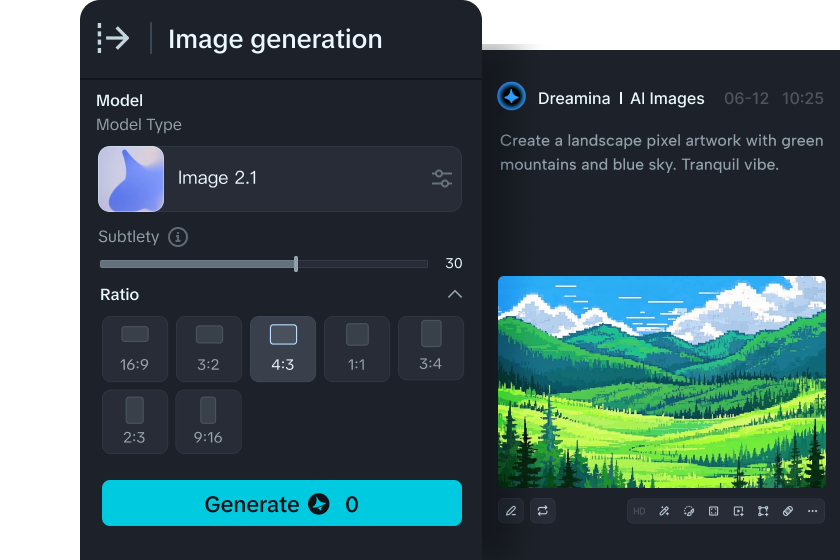
Task: Select 4:3 aspect ratio
Action: 283,349
